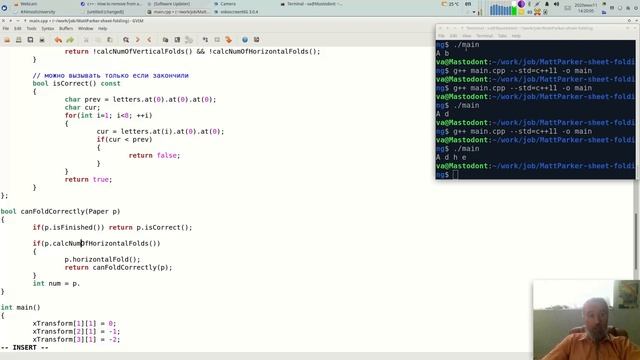
Task: Click the Paste clipboard toolbar icon
Action: 109,40
